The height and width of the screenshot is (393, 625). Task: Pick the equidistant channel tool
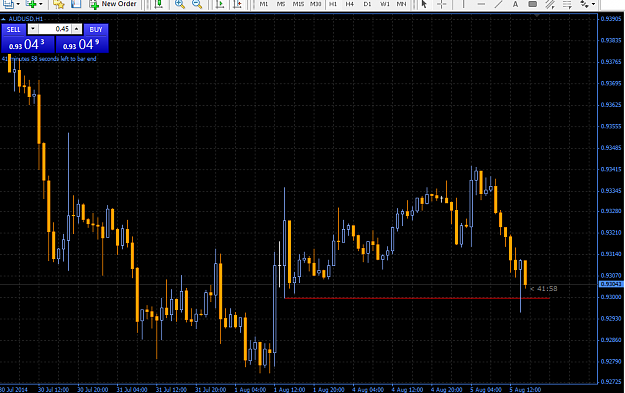550,4
